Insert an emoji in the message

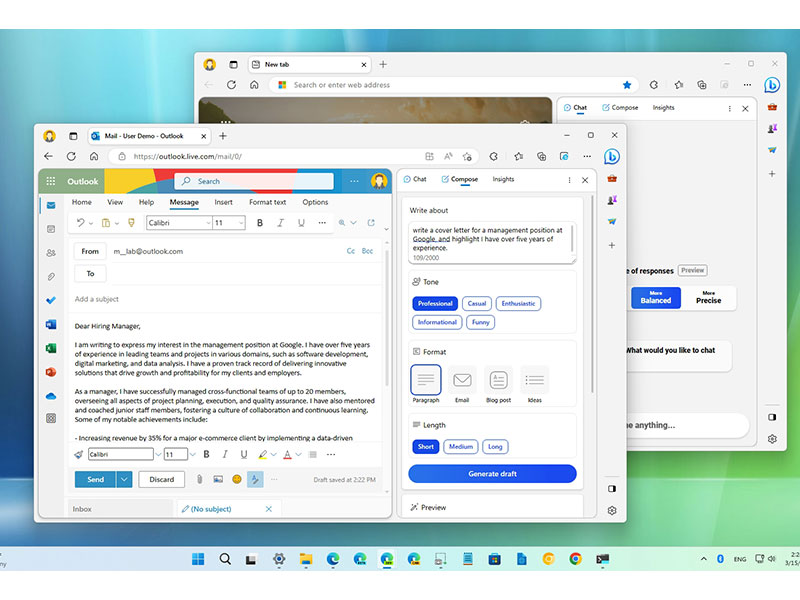pyautogui.click(x=237, y=479)
